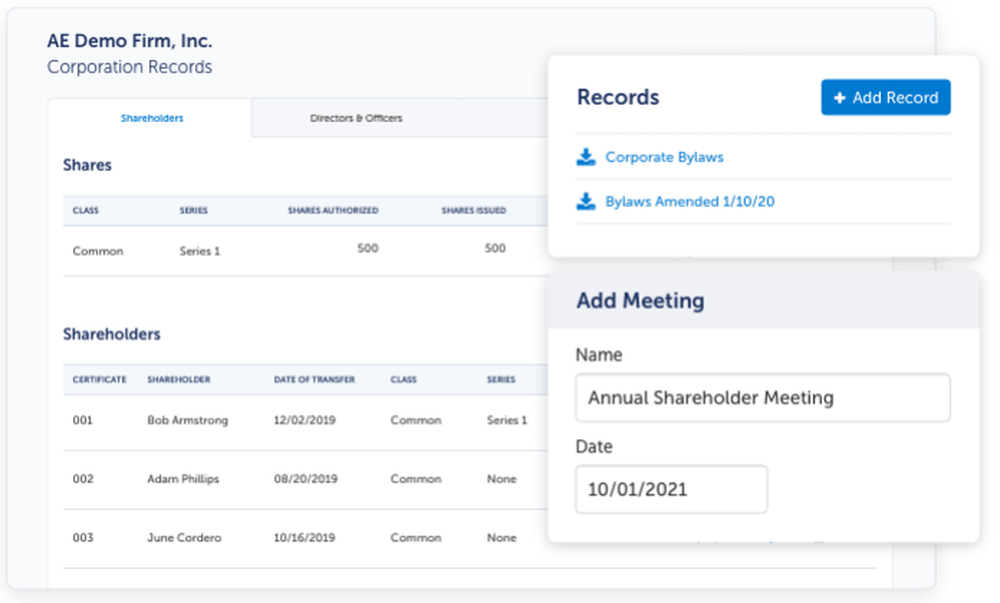Click the download icon beside Corporate Bylaws
Viewport: 1000px width, 603px height.
pos(585,157)
